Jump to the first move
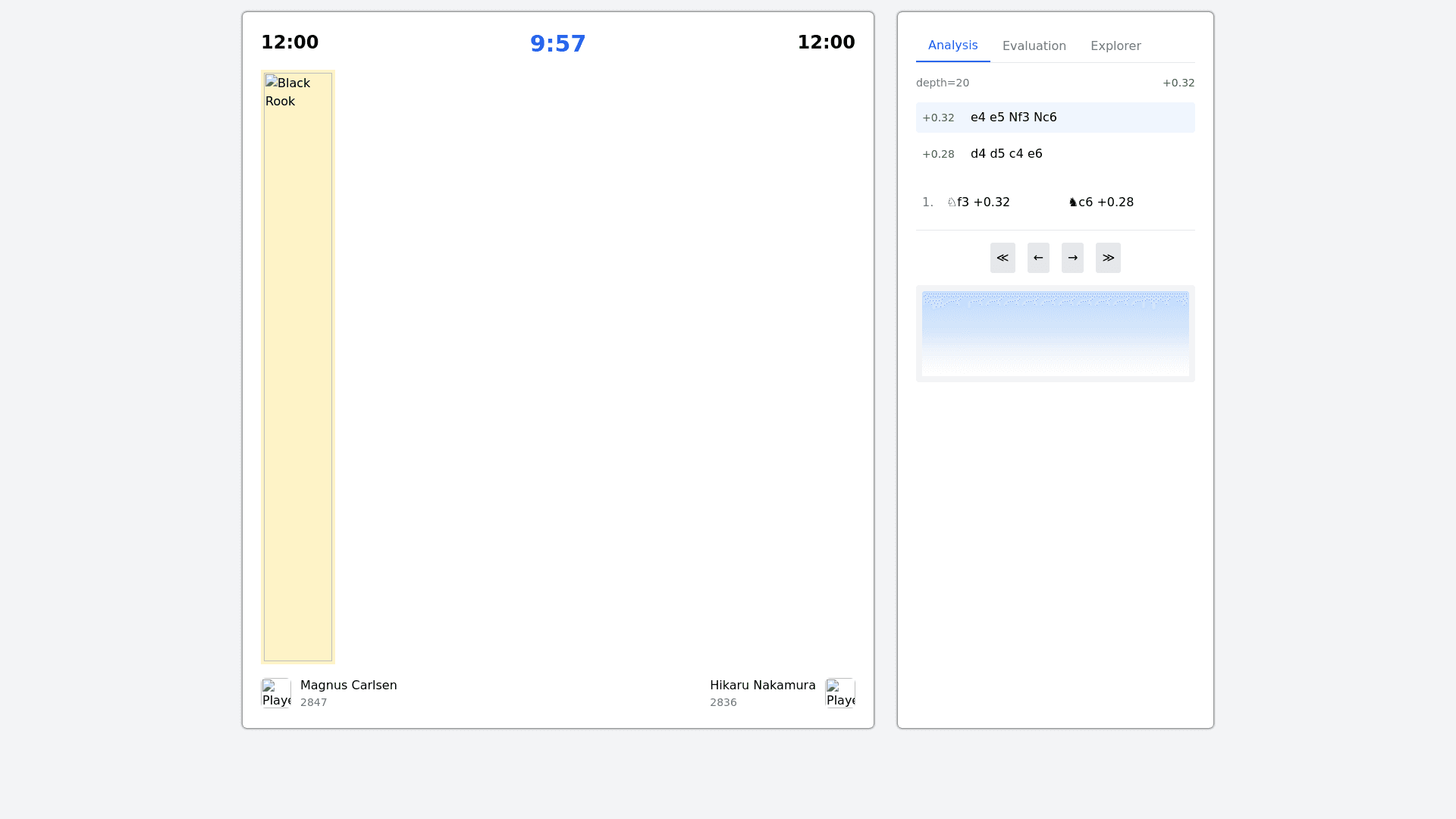The width and height of the screenshot is (1456, 819). tap(1003, 258)
